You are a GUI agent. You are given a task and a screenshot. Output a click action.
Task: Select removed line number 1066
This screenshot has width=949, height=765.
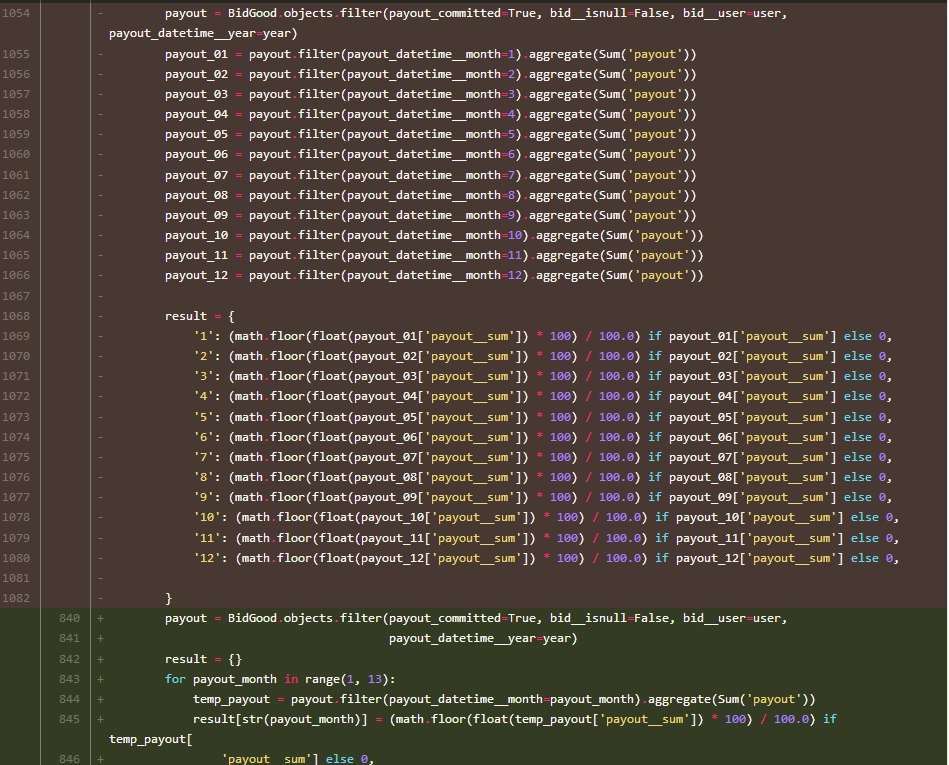click(x=16, y=275)
